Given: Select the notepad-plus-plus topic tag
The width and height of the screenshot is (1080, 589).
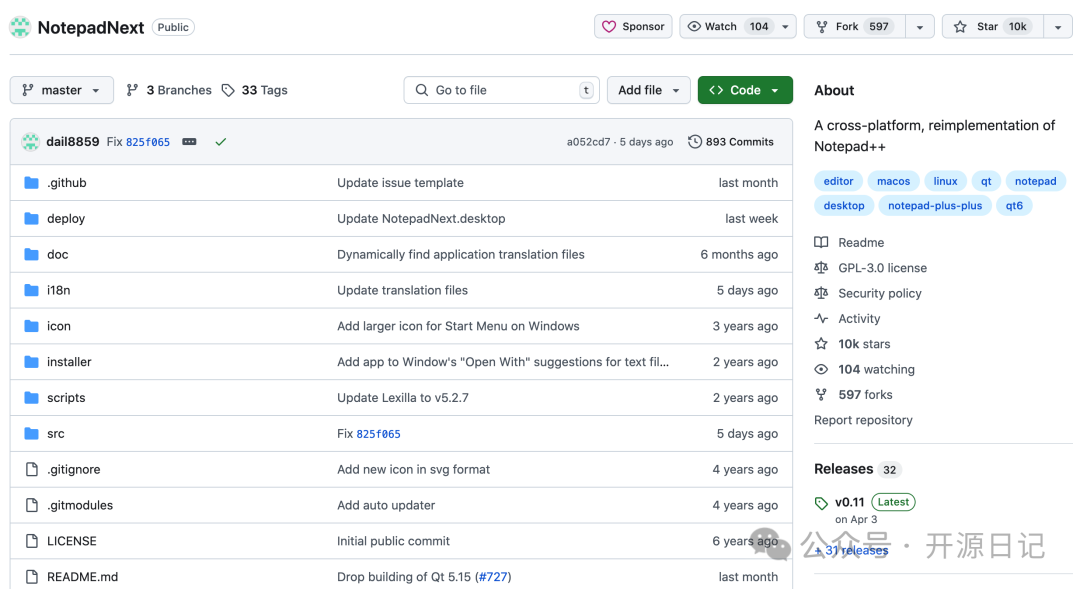Looking at the screenshot, I should (935, 206).
